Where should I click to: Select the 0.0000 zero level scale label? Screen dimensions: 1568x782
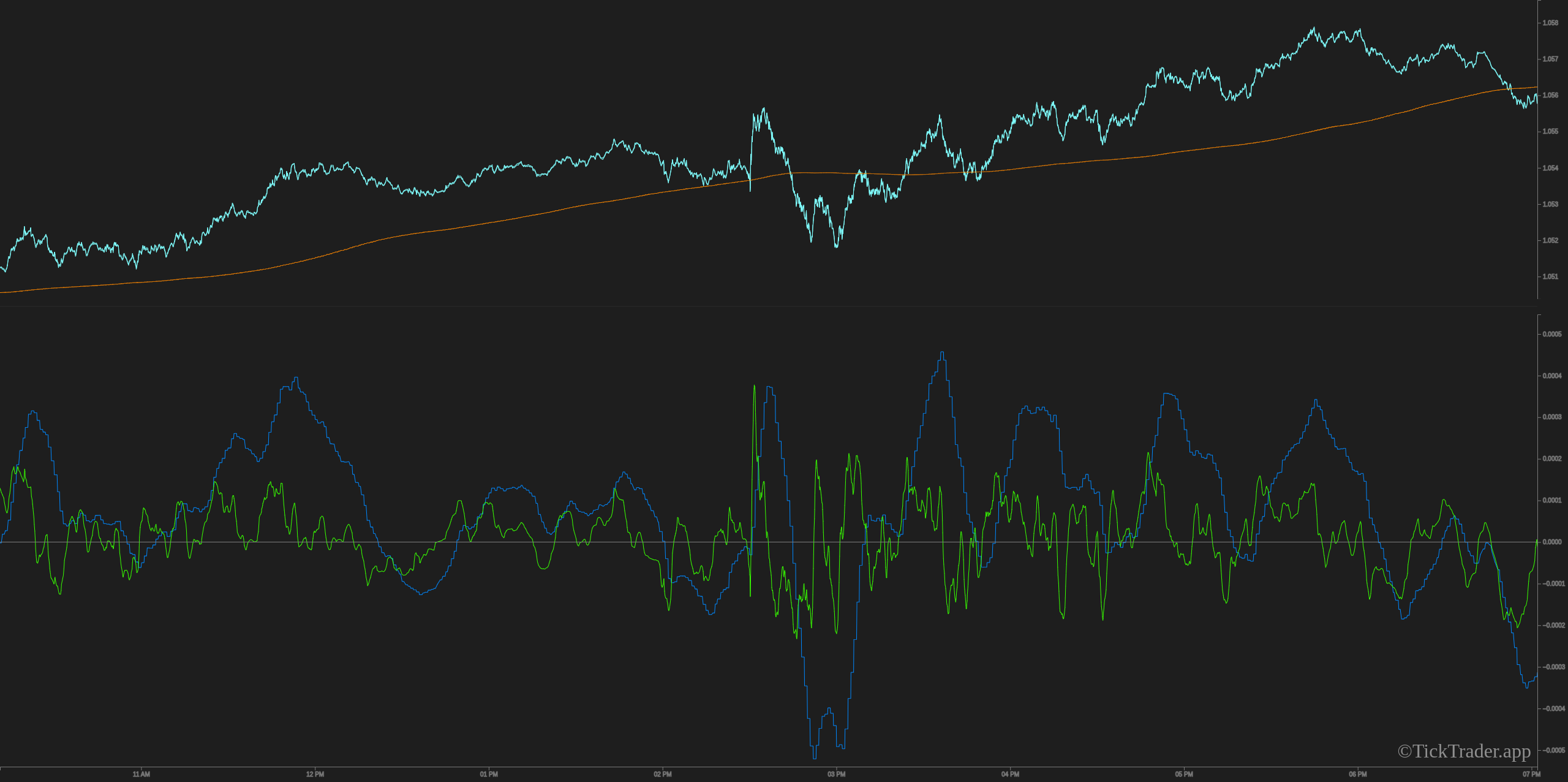coord(1552,542)
